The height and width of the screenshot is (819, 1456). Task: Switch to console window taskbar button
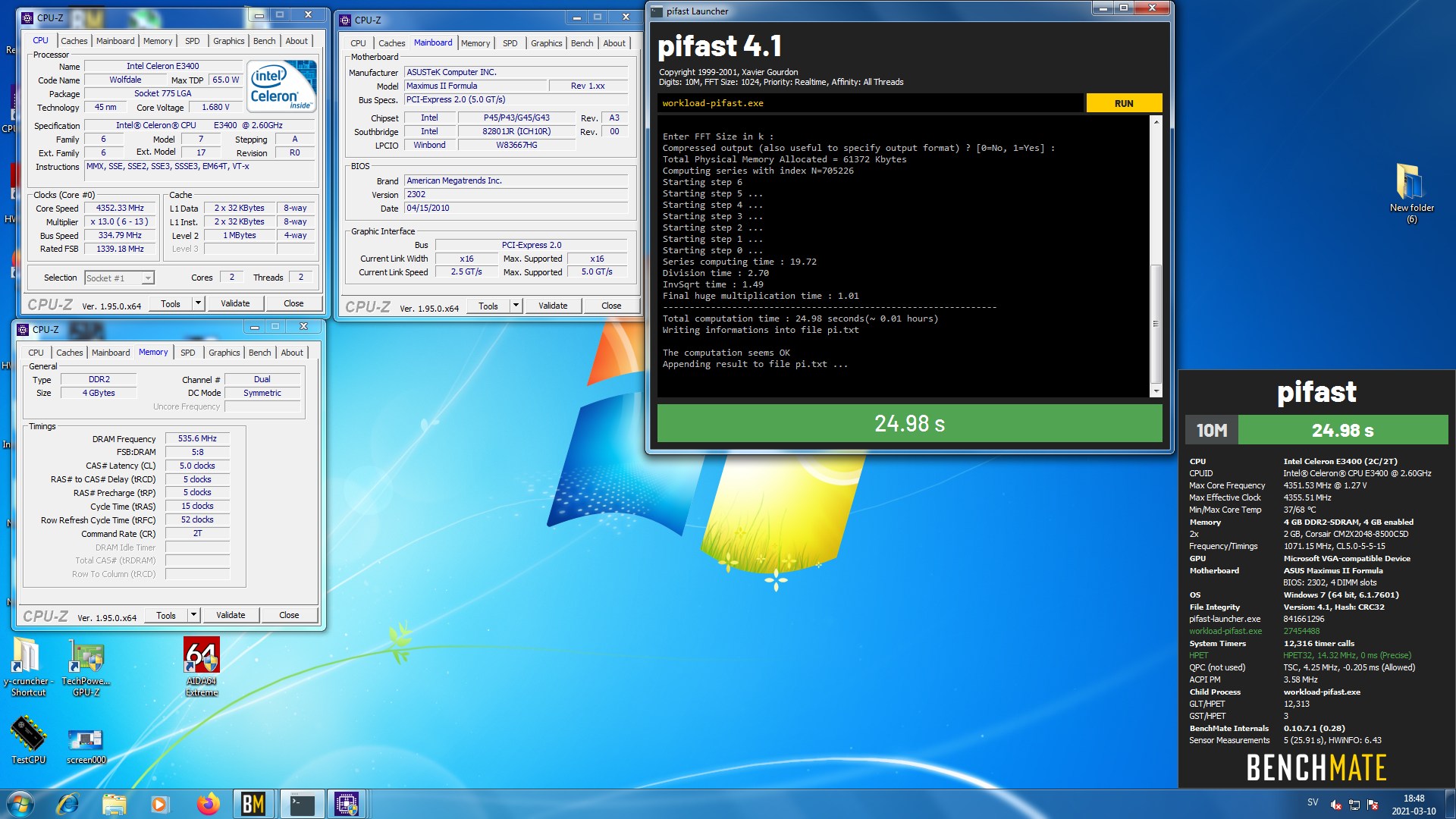click(x=302, y=804)
